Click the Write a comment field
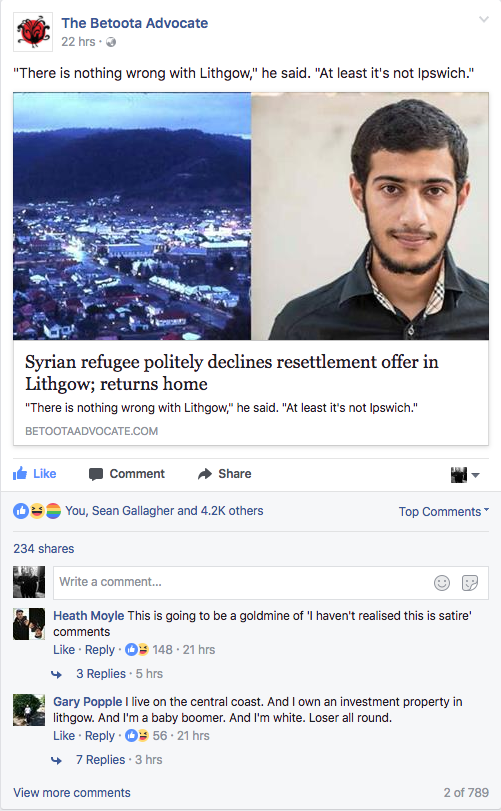501x811 pixels. [x=271, y=582]
